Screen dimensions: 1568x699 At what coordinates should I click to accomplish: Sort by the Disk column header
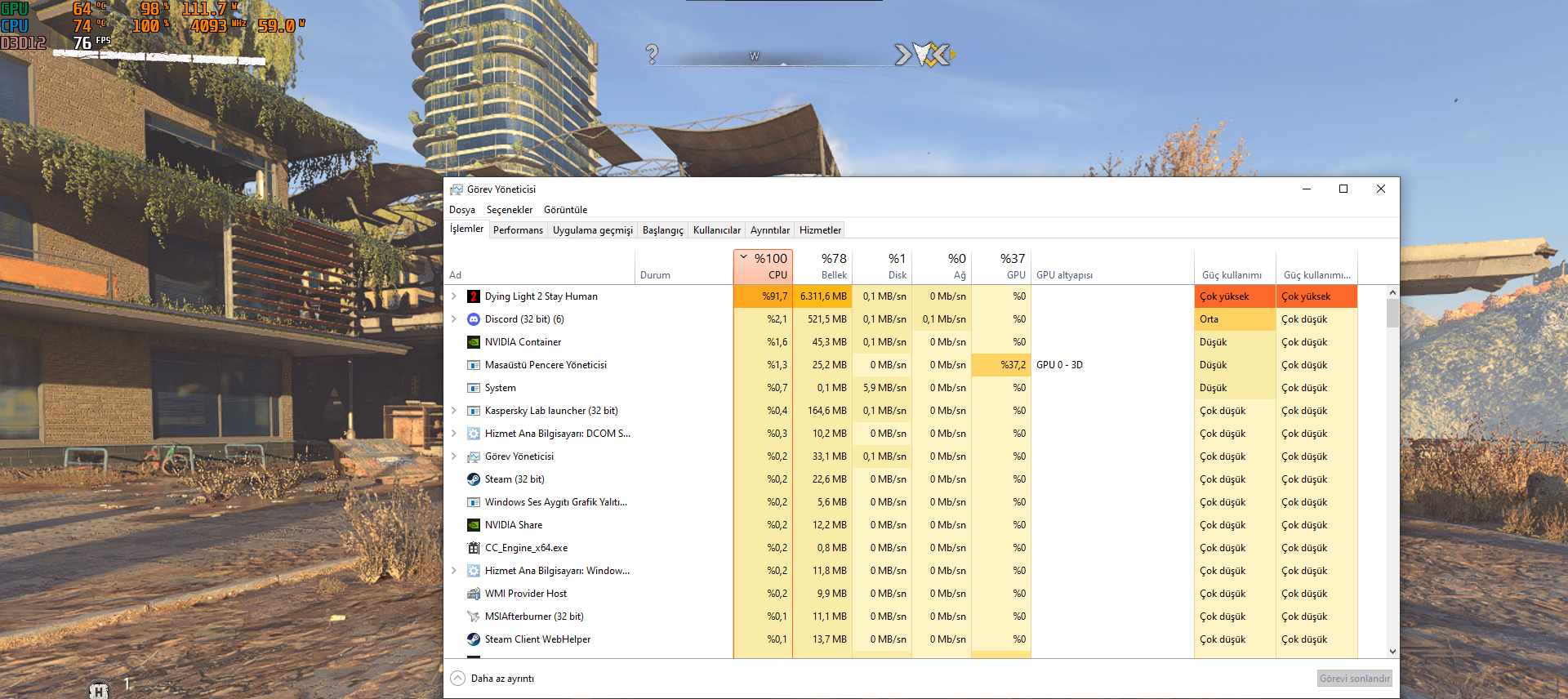tap(882, 267)
